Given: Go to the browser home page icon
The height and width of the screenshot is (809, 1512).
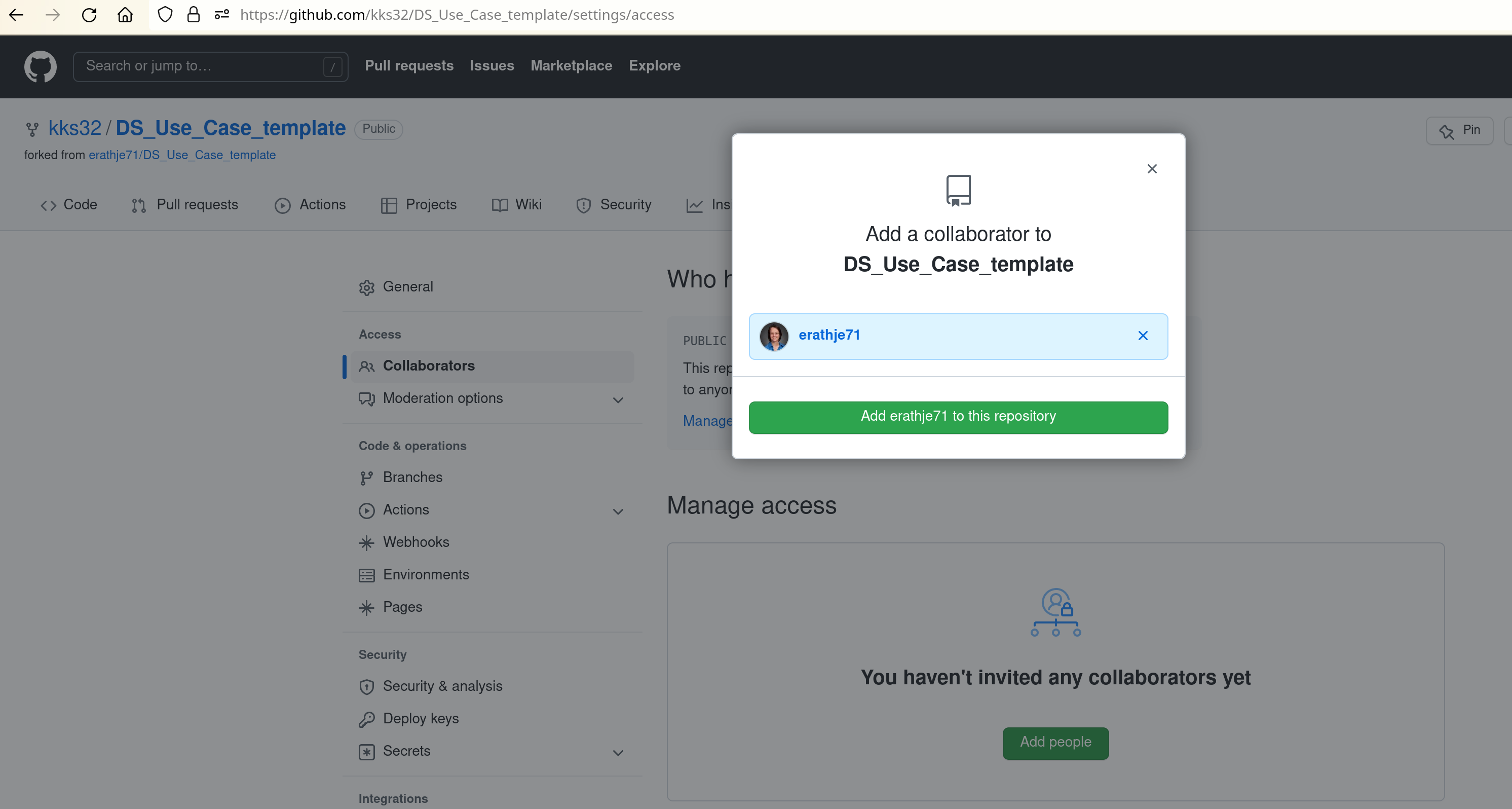Looking at the screenshot, I should point(125,15).
